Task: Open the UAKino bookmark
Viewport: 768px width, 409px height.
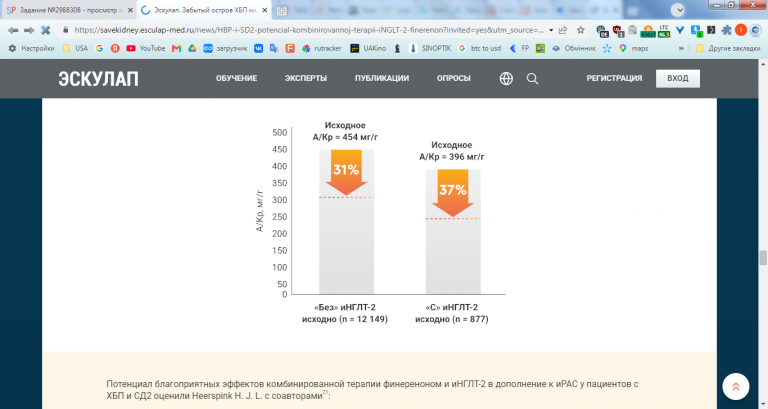Action: coord(368,48)
